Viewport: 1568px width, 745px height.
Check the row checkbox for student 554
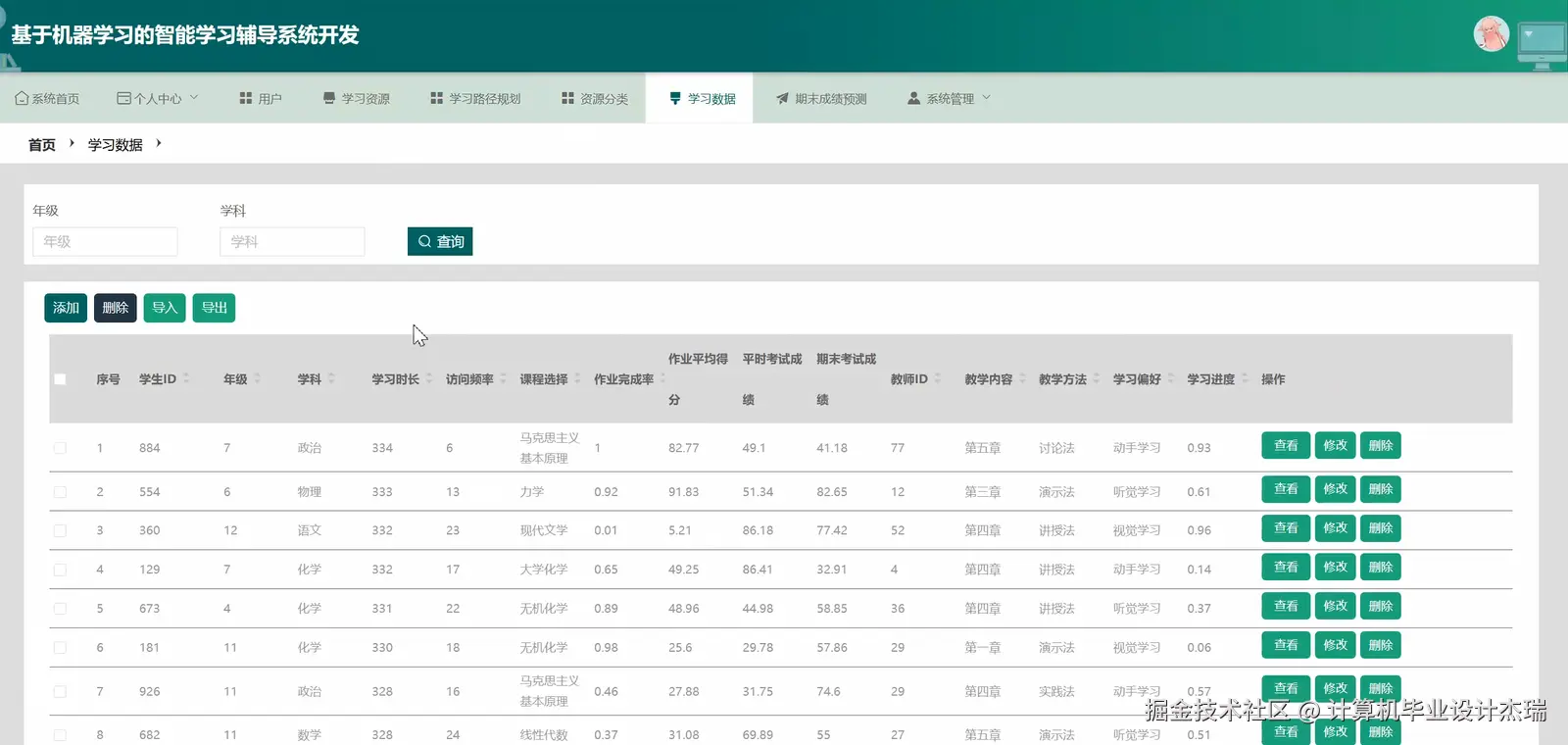(x=60, y=492)
